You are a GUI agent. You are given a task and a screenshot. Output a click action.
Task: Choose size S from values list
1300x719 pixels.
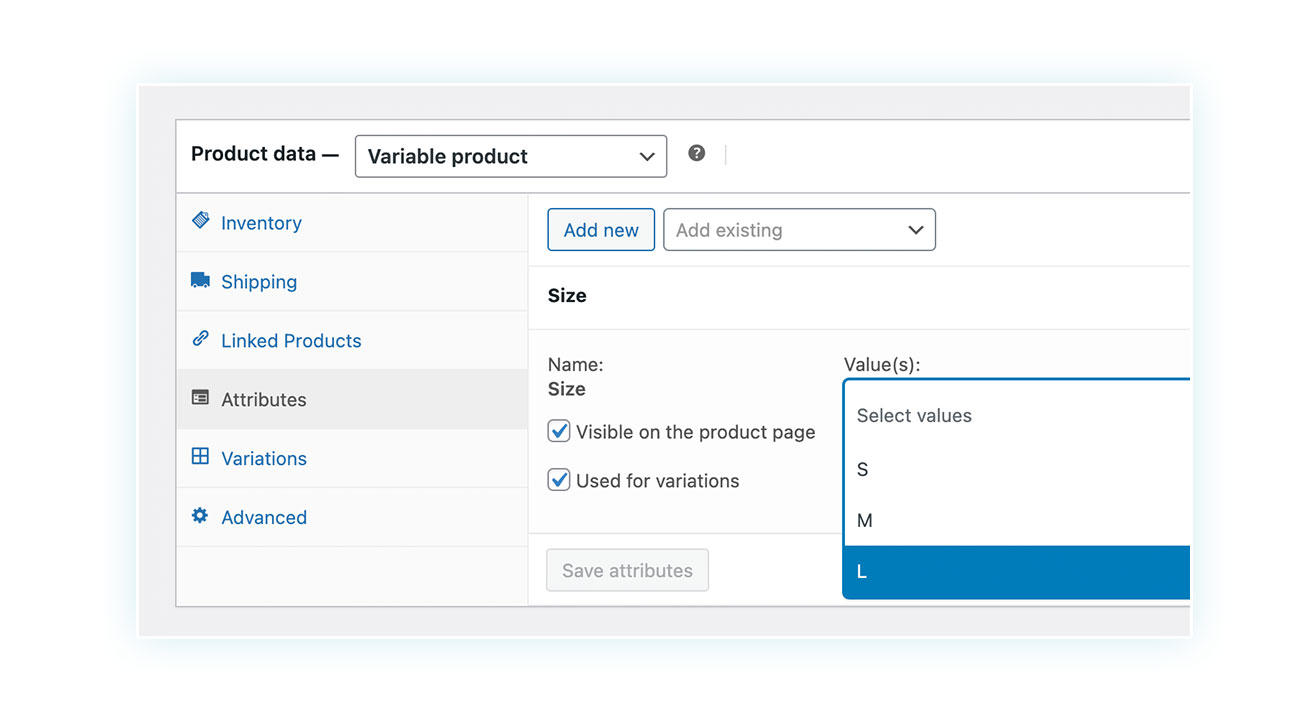(x=1017, y=469)
